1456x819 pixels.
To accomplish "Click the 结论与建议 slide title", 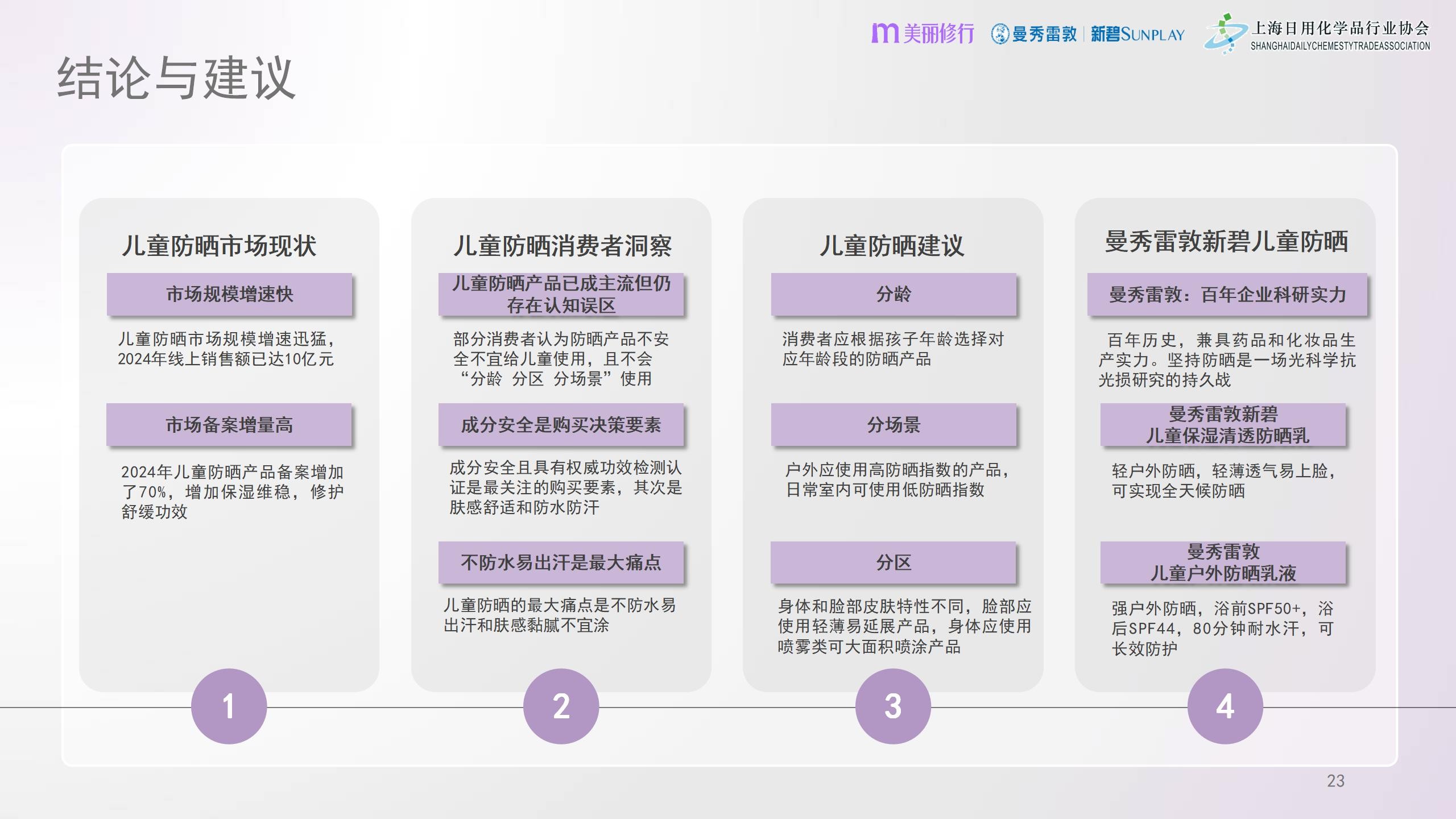I will coord(176,78).
